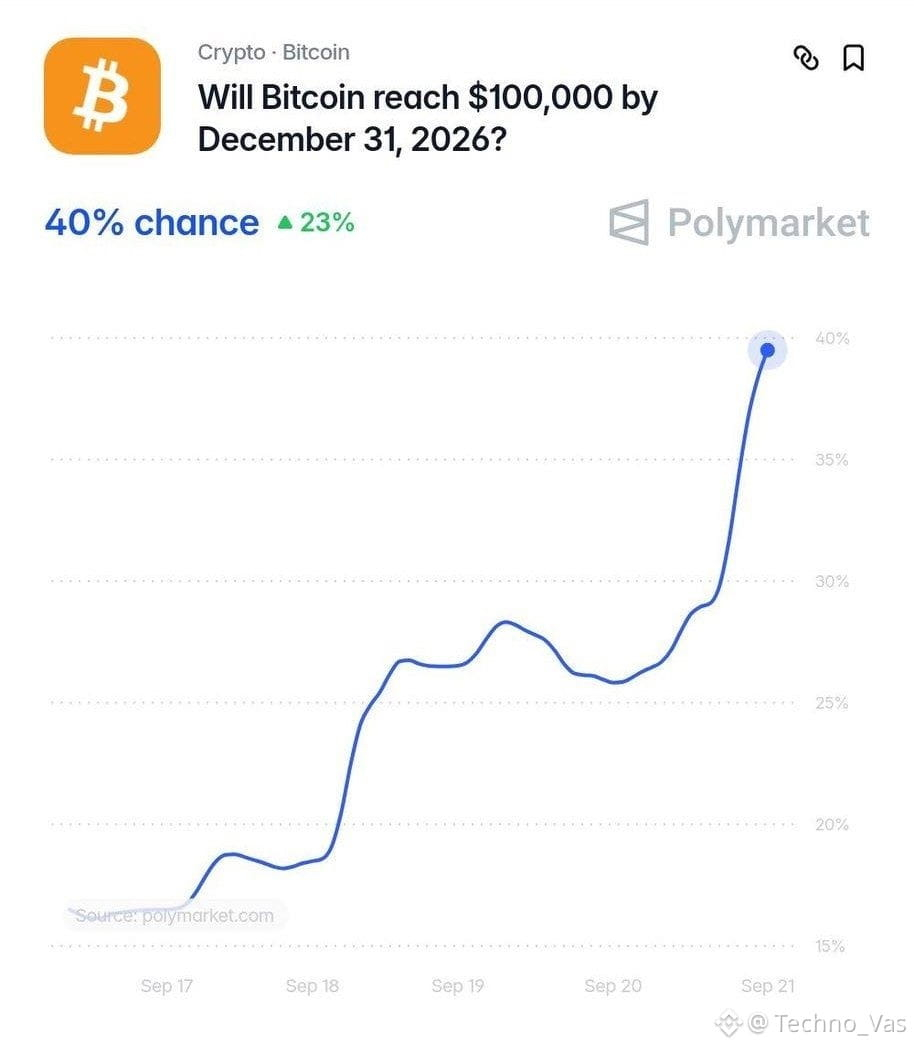914x1048 pixels.
Task: Click the Polymarket logo icon
Action: [629, 222]
